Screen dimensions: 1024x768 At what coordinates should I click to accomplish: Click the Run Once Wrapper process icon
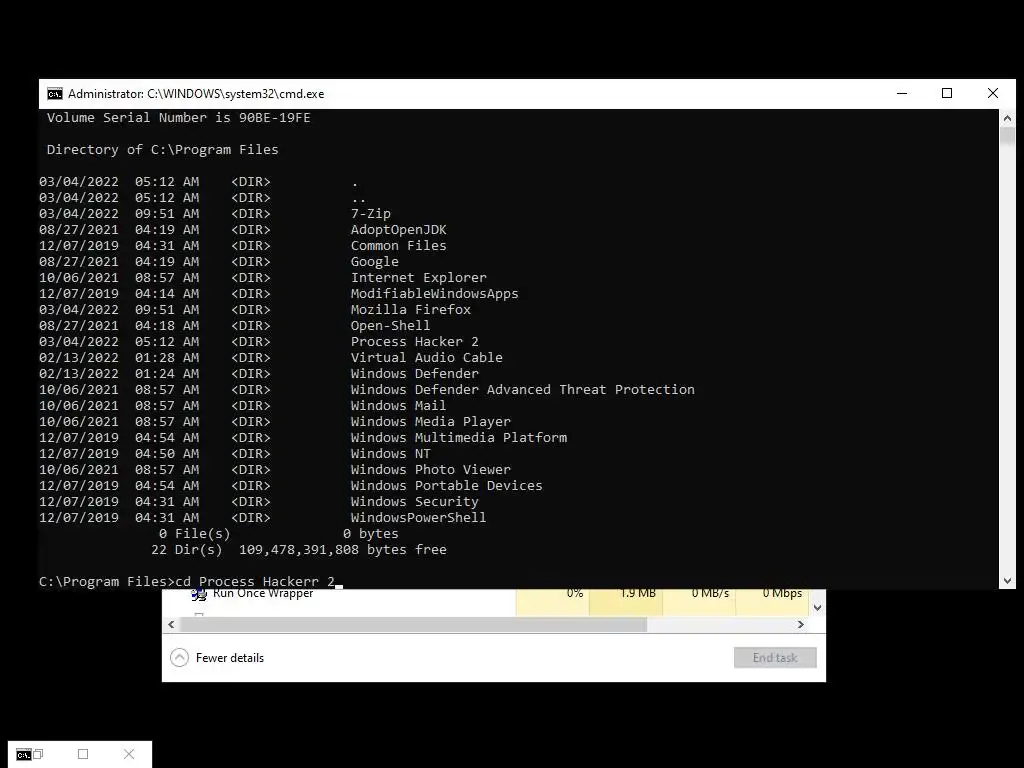(x=199, y=594)
